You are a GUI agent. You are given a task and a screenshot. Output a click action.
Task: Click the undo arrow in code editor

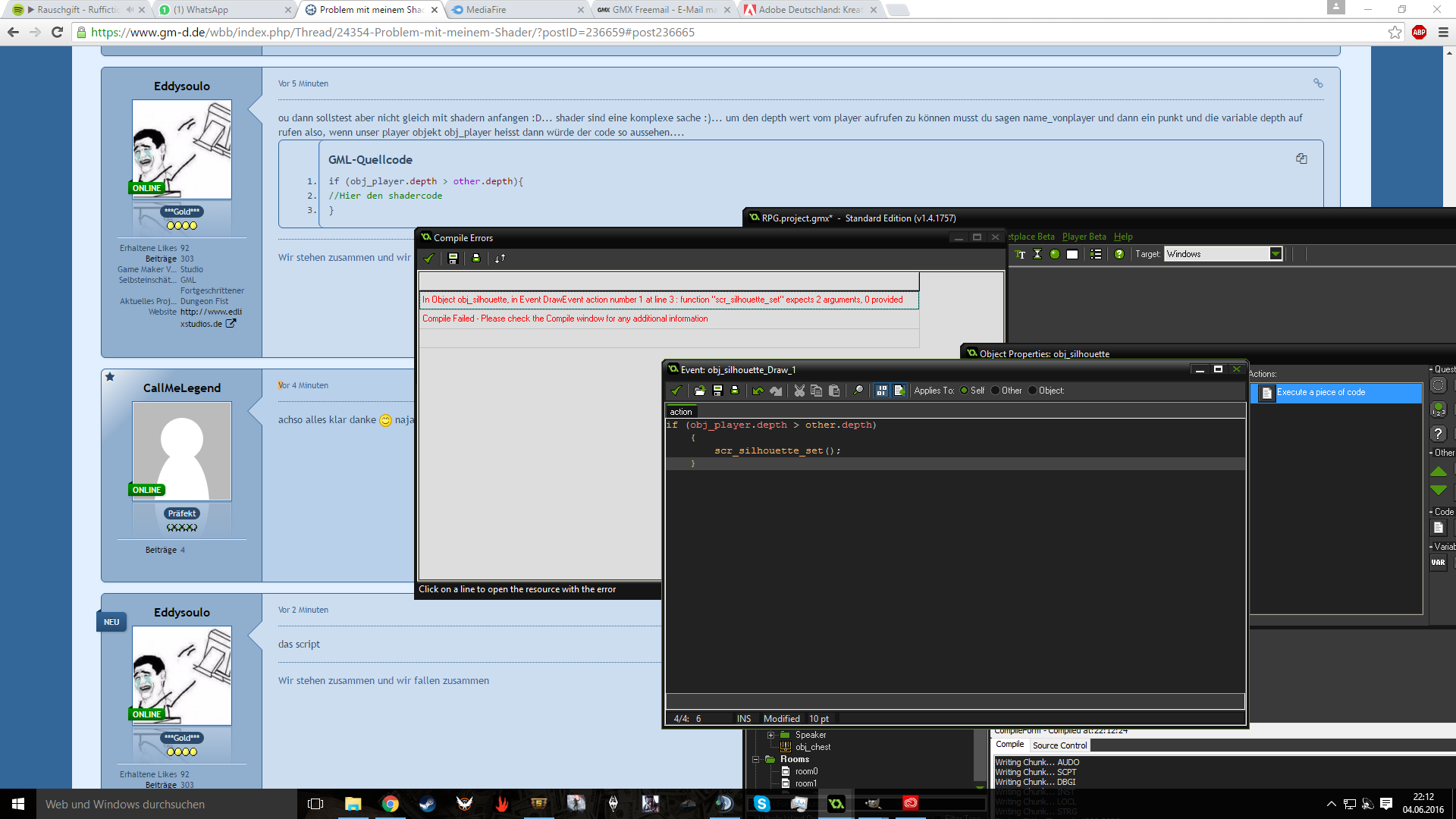tap(758, 391)
